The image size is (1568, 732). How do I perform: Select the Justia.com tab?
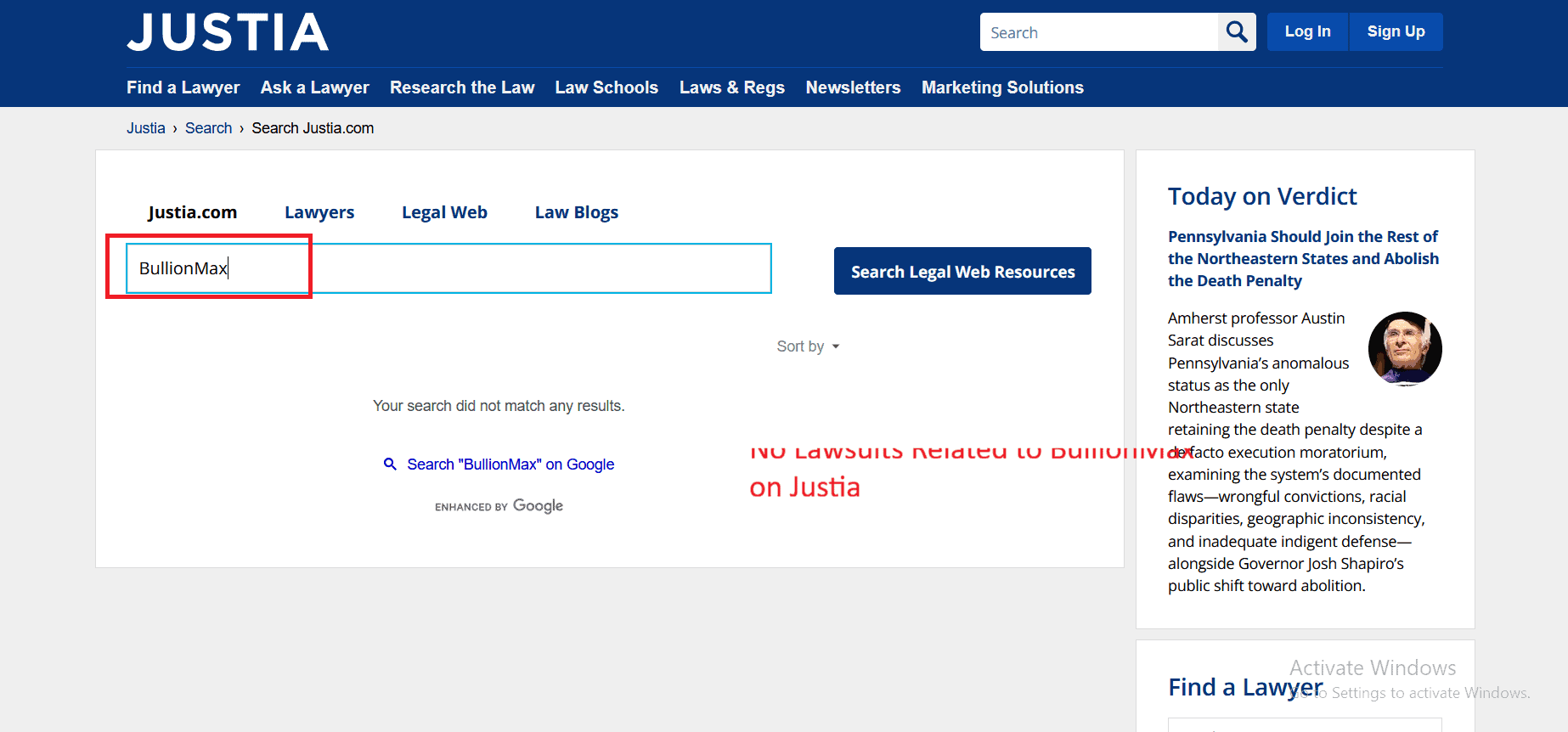(193, 212)
